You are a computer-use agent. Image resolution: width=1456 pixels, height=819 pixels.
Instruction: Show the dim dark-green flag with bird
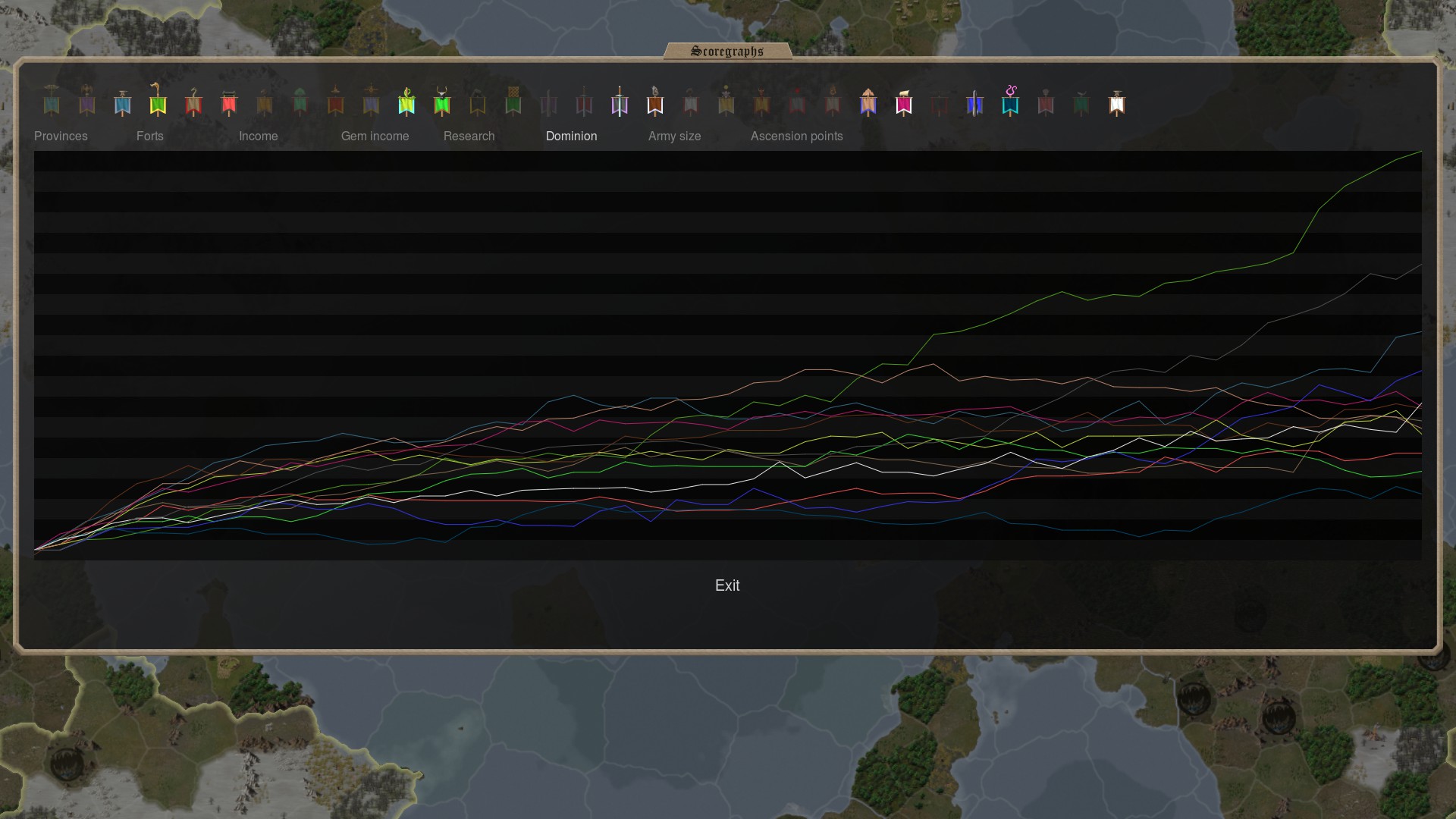click(1081, 102)
